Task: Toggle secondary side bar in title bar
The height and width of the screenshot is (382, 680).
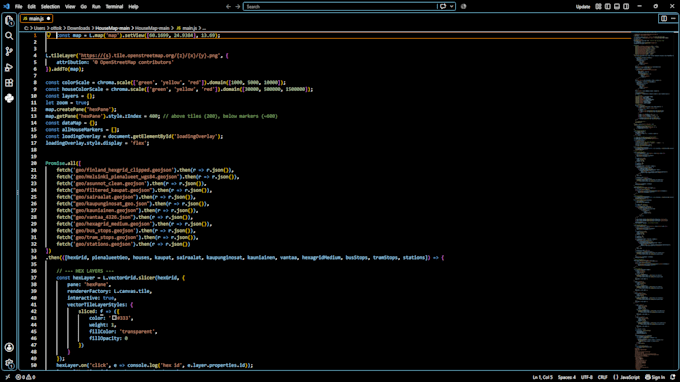Action: pos(626,7)
